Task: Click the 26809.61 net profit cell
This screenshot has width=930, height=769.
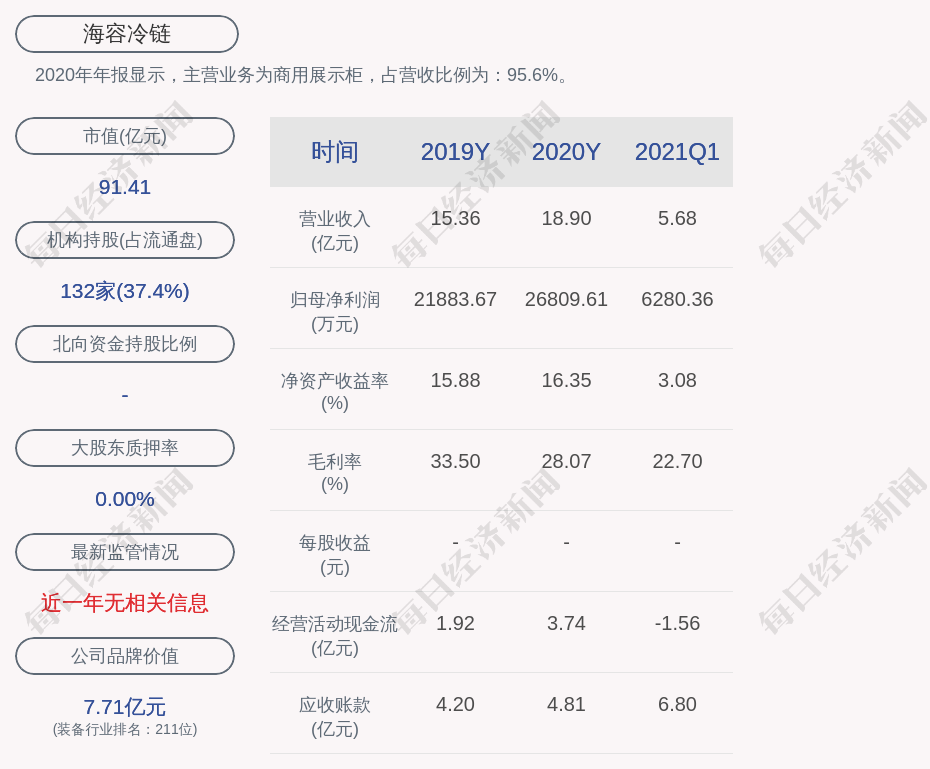Action: 566,299
